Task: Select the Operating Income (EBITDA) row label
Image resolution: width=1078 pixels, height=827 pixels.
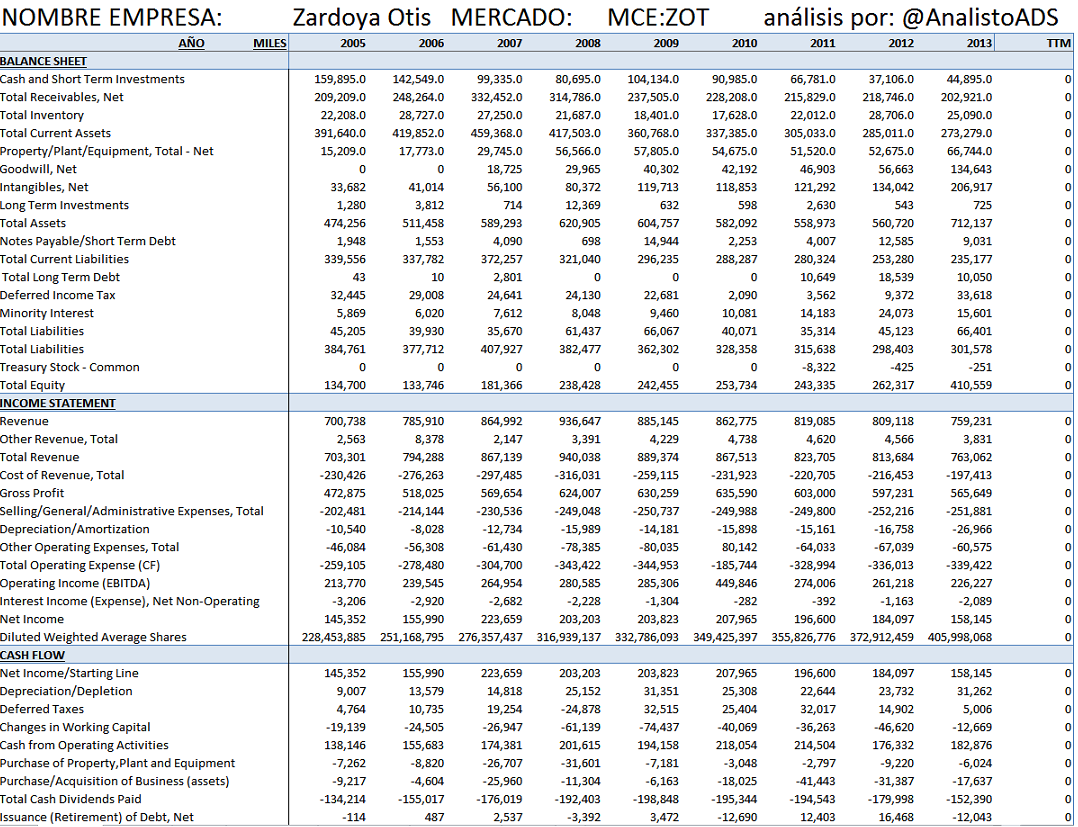Action: (75, 583)
